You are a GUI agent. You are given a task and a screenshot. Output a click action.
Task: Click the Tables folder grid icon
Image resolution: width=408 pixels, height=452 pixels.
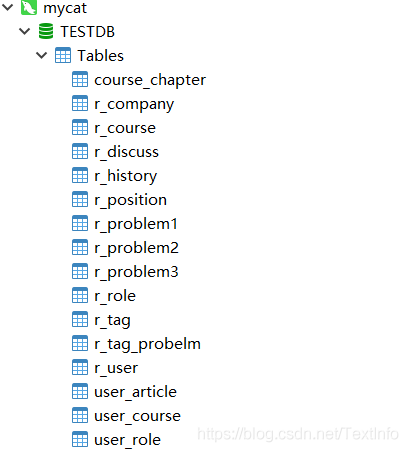pos(63,55)
